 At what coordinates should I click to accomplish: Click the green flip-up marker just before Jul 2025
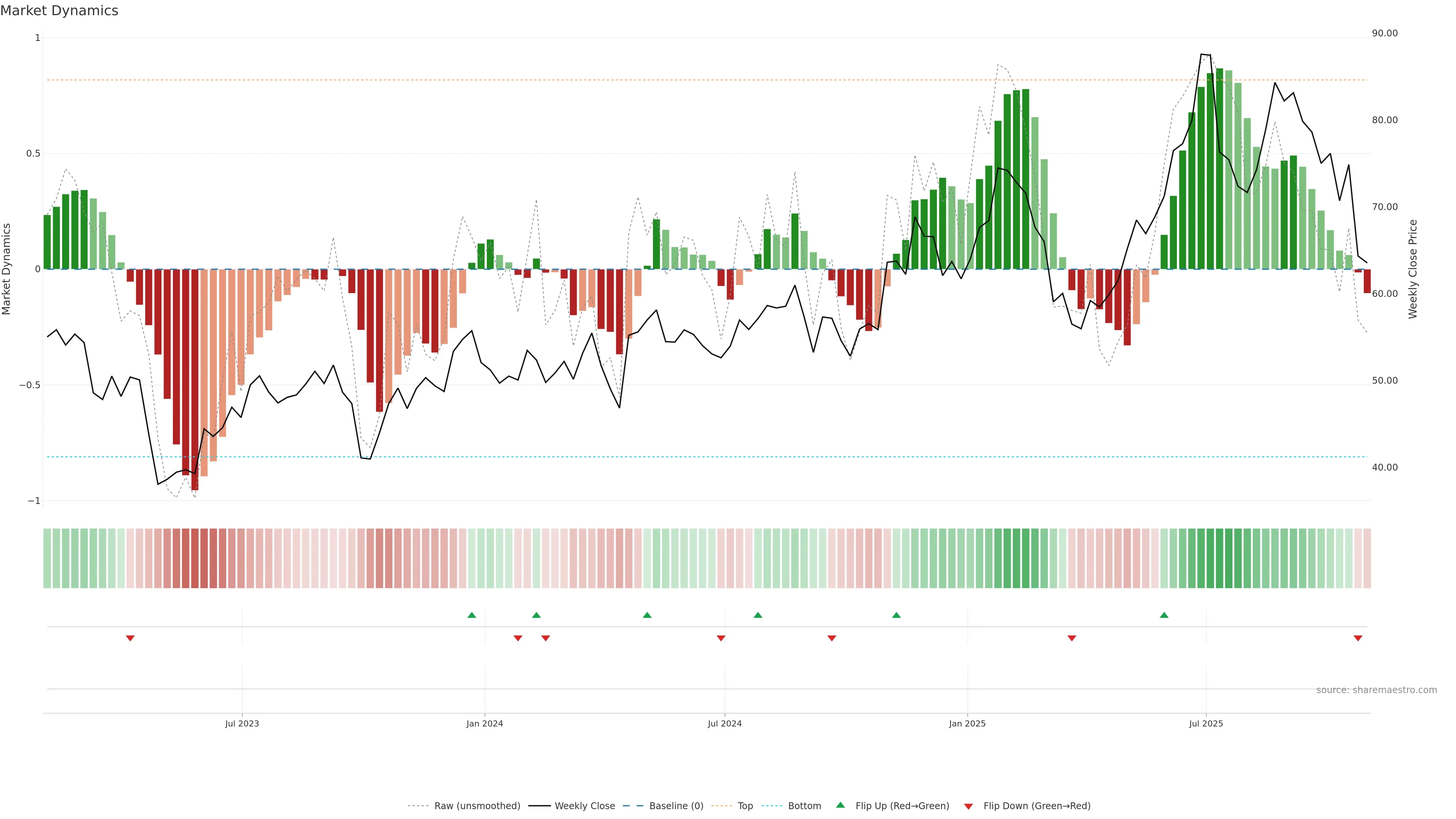coord(1164,615)
